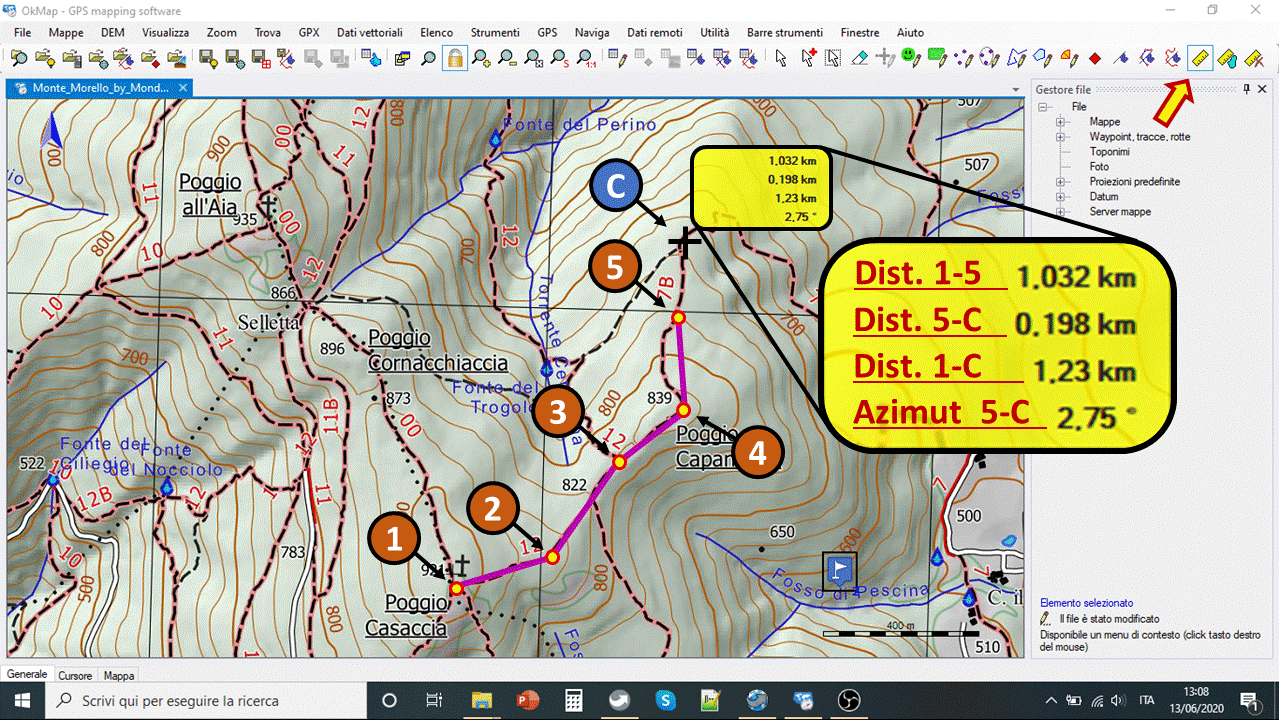Expand the Waypoint, tracce, rotte node

pos(1061,137)
